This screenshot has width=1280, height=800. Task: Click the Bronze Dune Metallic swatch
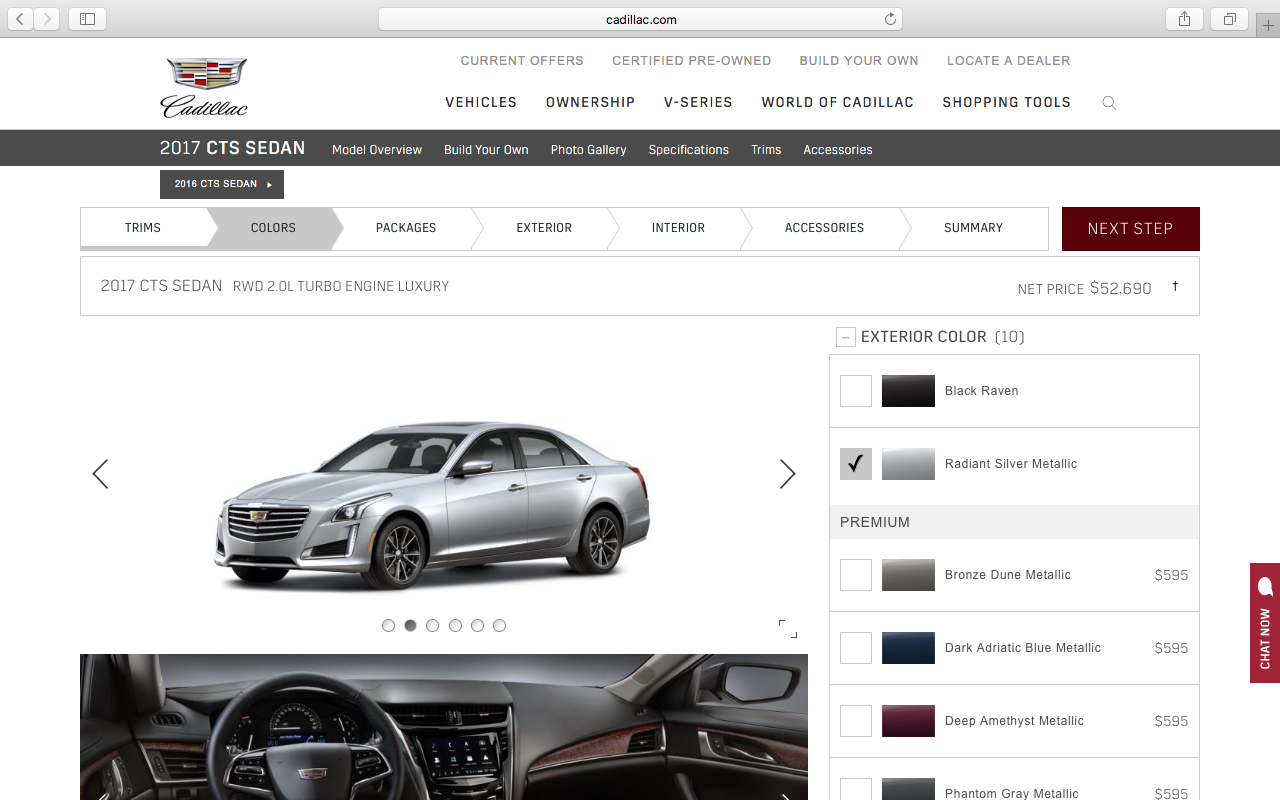pyautogui.click(x=908, y=575)
